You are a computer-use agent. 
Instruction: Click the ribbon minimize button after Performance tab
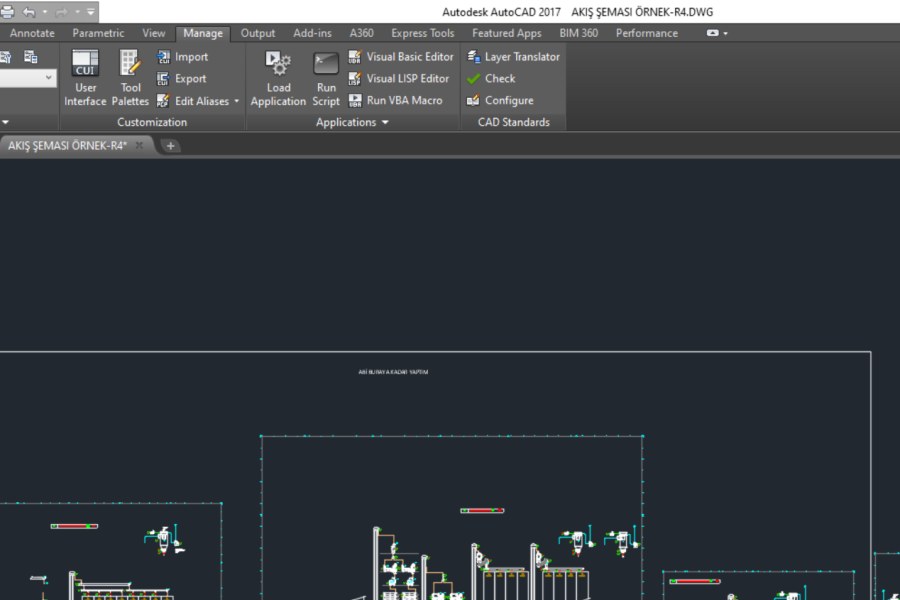[x=712, y=33]
